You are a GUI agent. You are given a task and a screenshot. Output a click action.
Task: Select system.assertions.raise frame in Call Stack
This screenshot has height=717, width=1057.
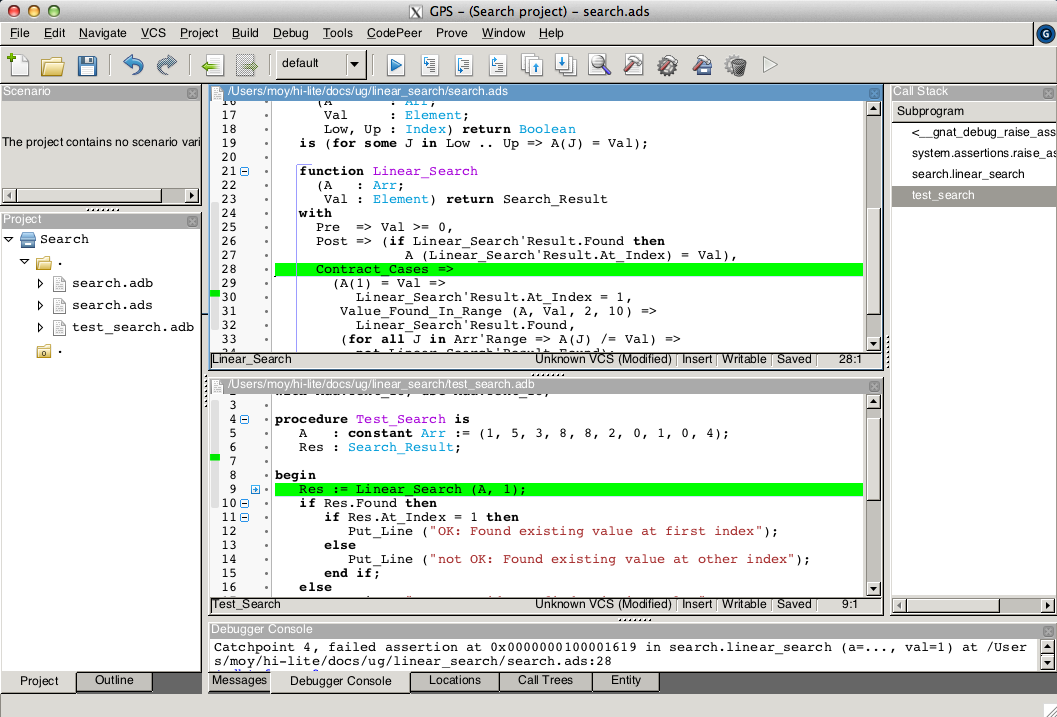973,154
